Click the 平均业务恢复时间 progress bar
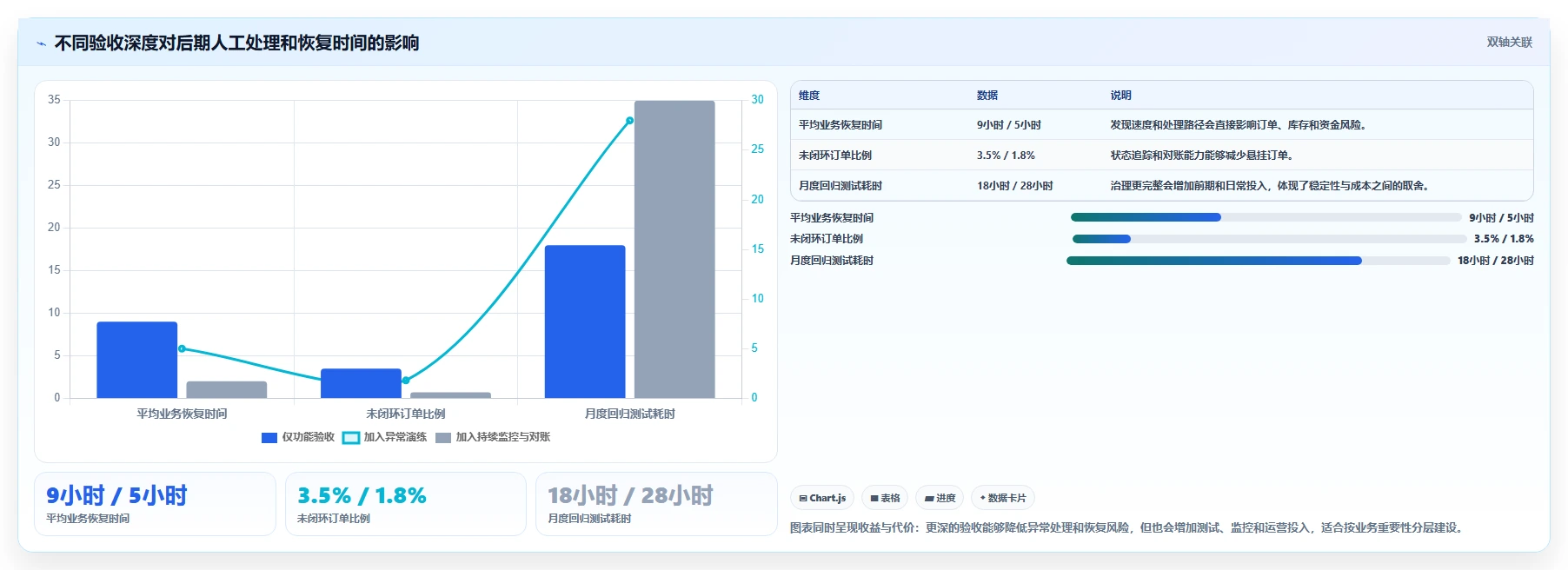This screenshot has height=570, width=1568. [1266, 218]
